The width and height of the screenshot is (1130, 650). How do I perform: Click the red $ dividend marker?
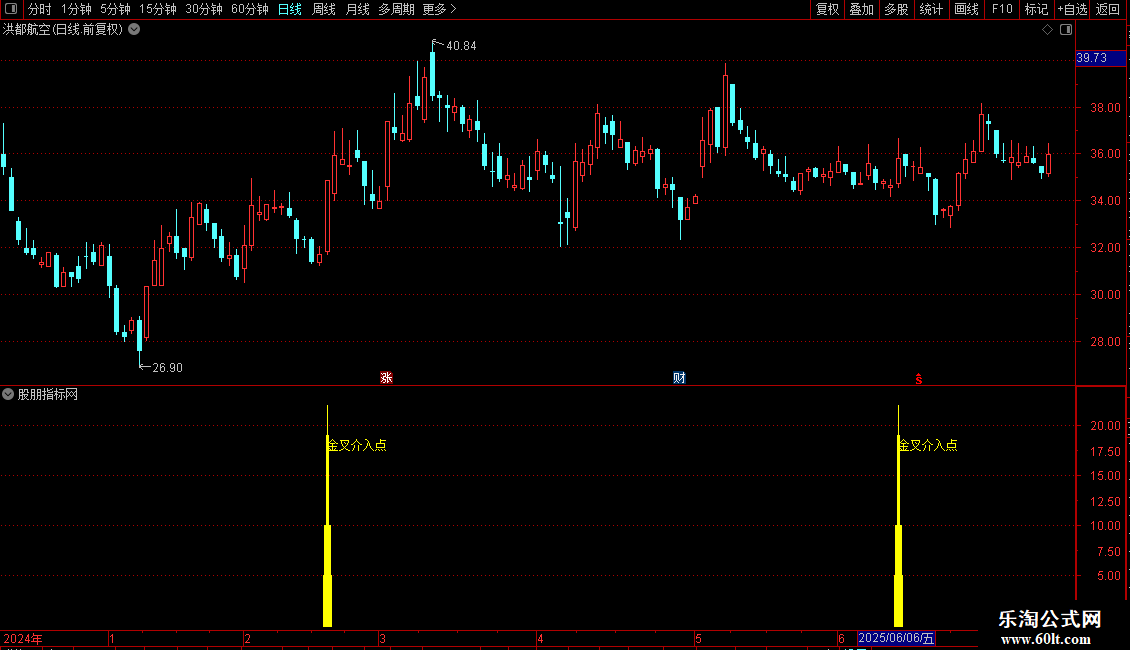click(x=919, y=378)
